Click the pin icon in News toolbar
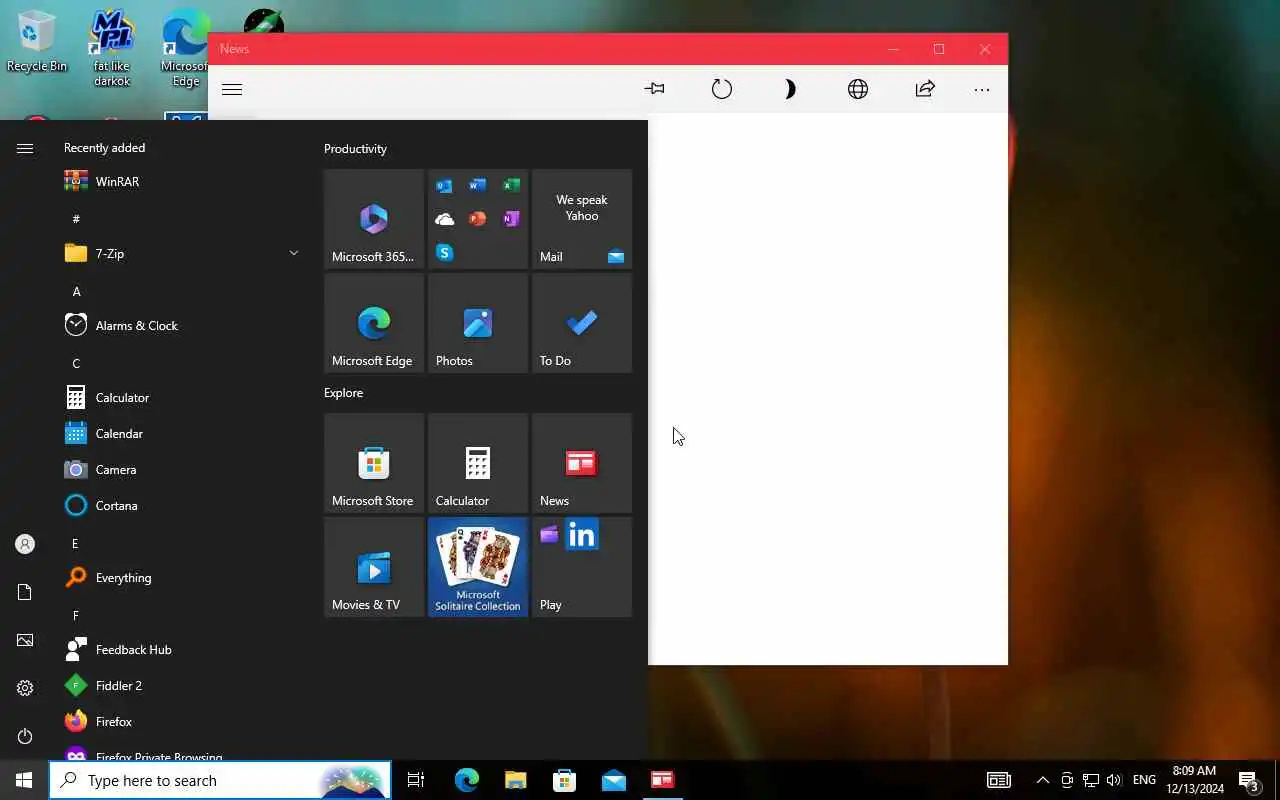Screen dimensions: 1280x800 tap(655, 89)
